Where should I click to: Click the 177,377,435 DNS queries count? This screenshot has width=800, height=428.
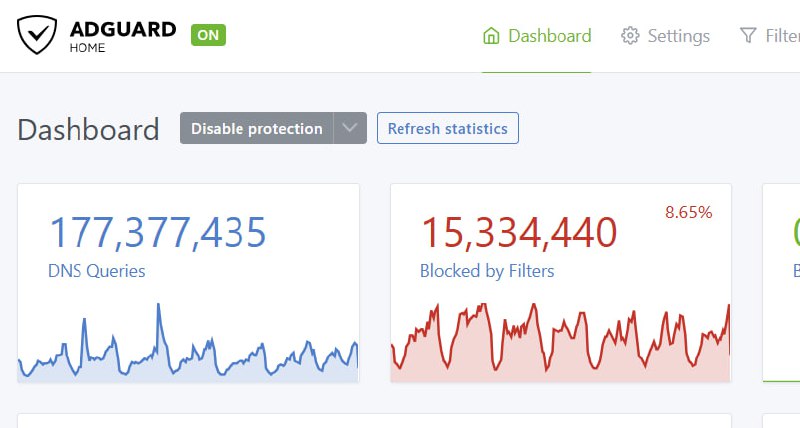(158, 232)
